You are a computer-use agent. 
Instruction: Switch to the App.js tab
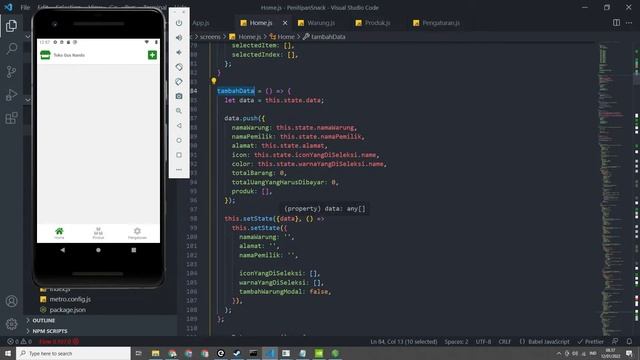tap(200, 23)
